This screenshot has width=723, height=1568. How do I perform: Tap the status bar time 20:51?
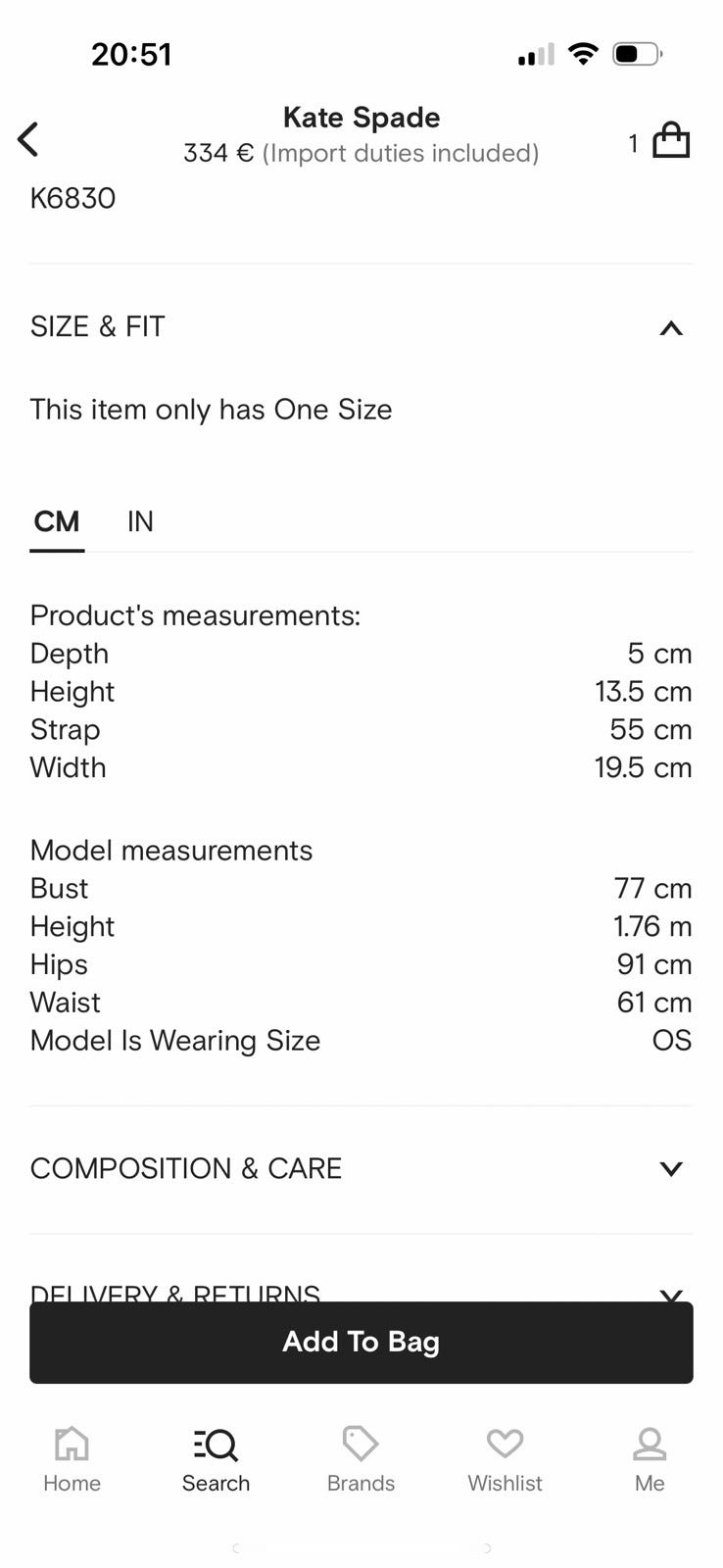(x=131, y=54)
